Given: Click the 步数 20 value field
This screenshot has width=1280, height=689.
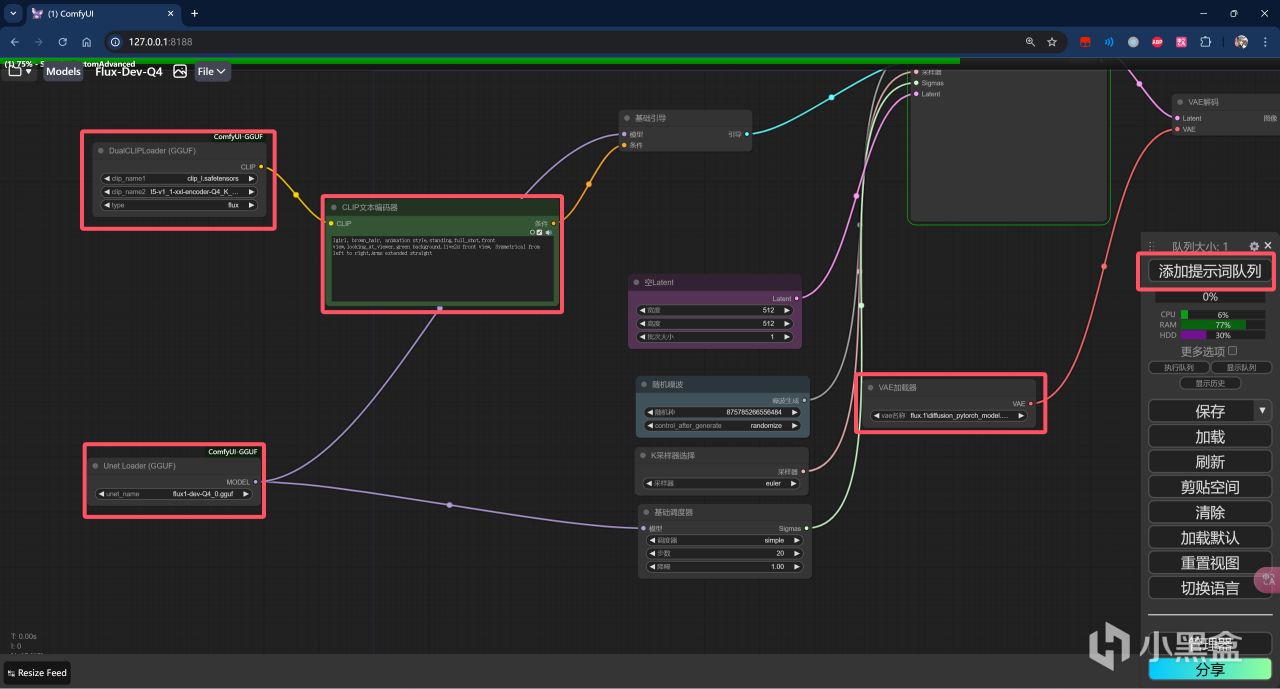Looking at the screenshot, I should [x=724, y=553].
